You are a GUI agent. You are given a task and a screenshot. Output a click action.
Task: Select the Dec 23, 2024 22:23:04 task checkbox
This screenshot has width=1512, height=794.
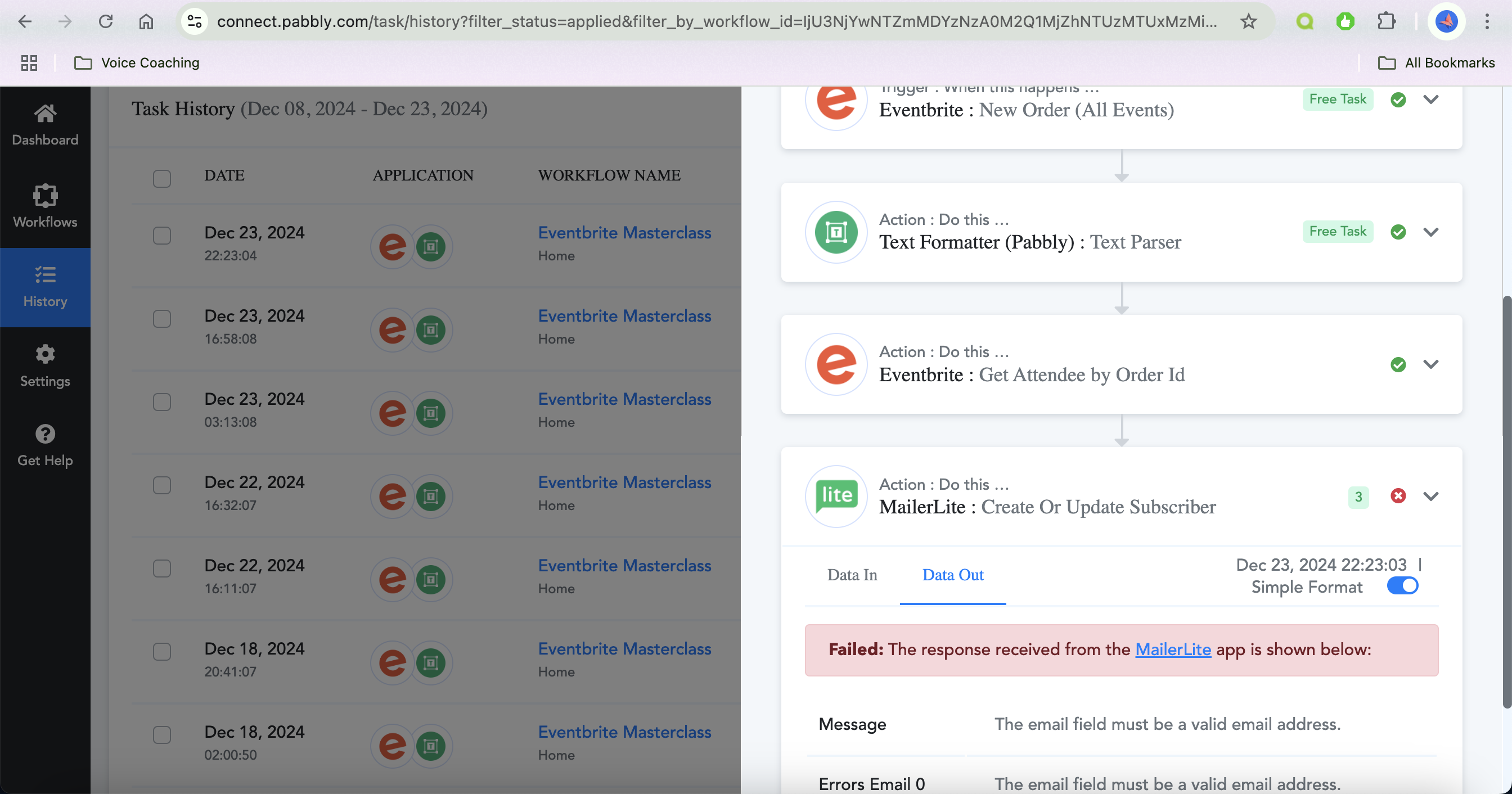[x=162, y=236]
